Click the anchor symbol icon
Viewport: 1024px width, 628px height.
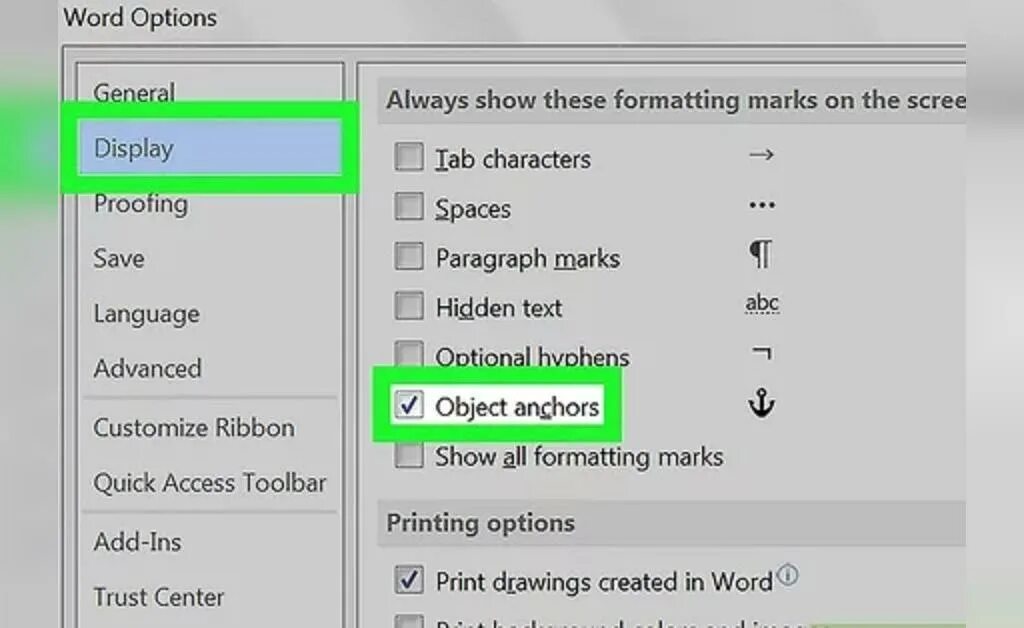click(761, 403)
